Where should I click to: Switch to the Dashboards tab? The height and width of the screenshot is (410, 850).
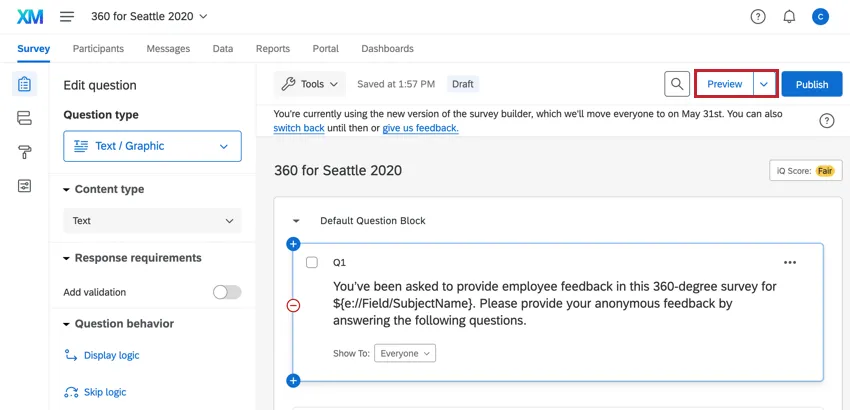click(387, 48)
